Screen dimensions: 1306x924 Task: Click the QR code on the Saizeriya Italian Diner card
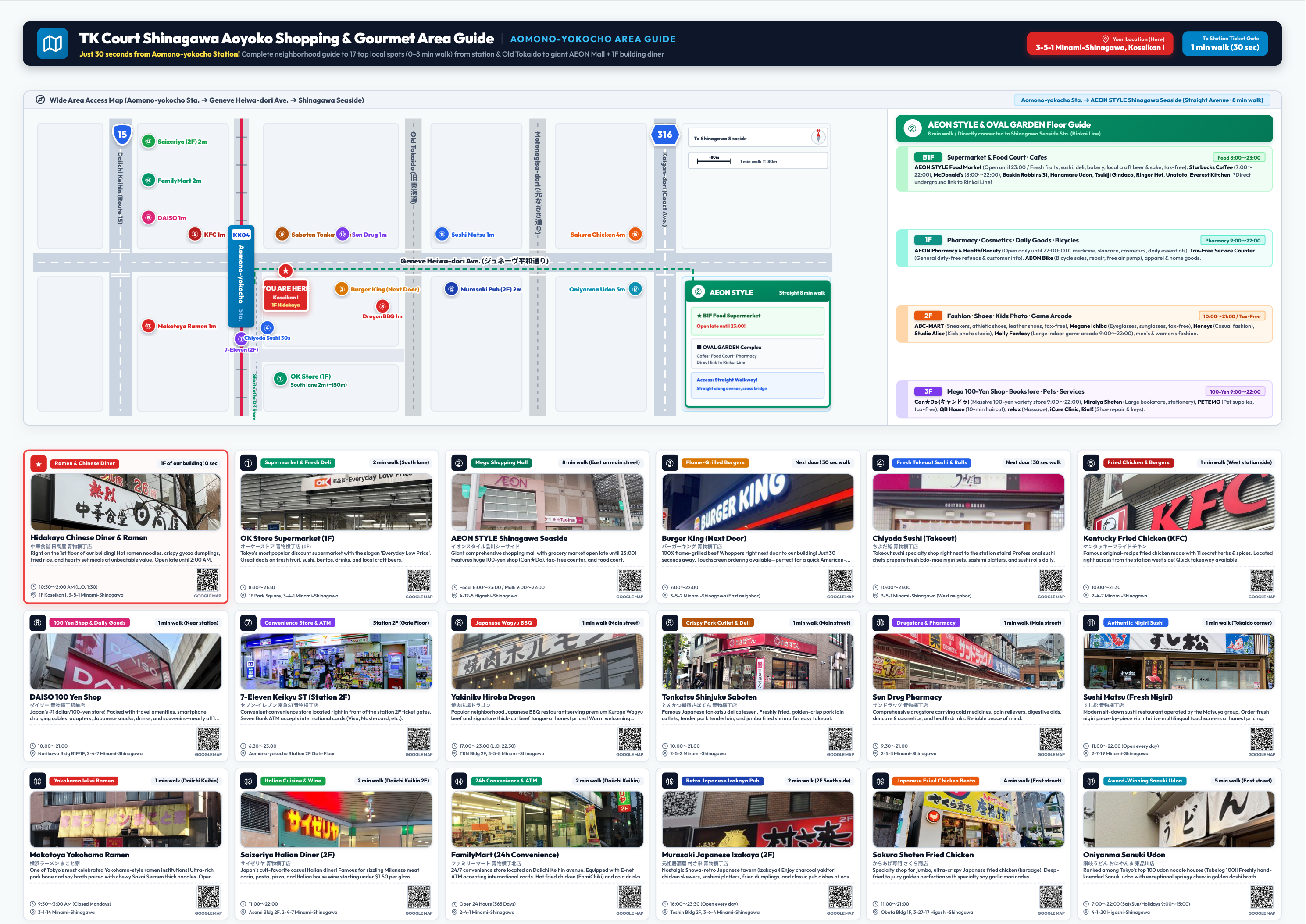coord(418,897)
